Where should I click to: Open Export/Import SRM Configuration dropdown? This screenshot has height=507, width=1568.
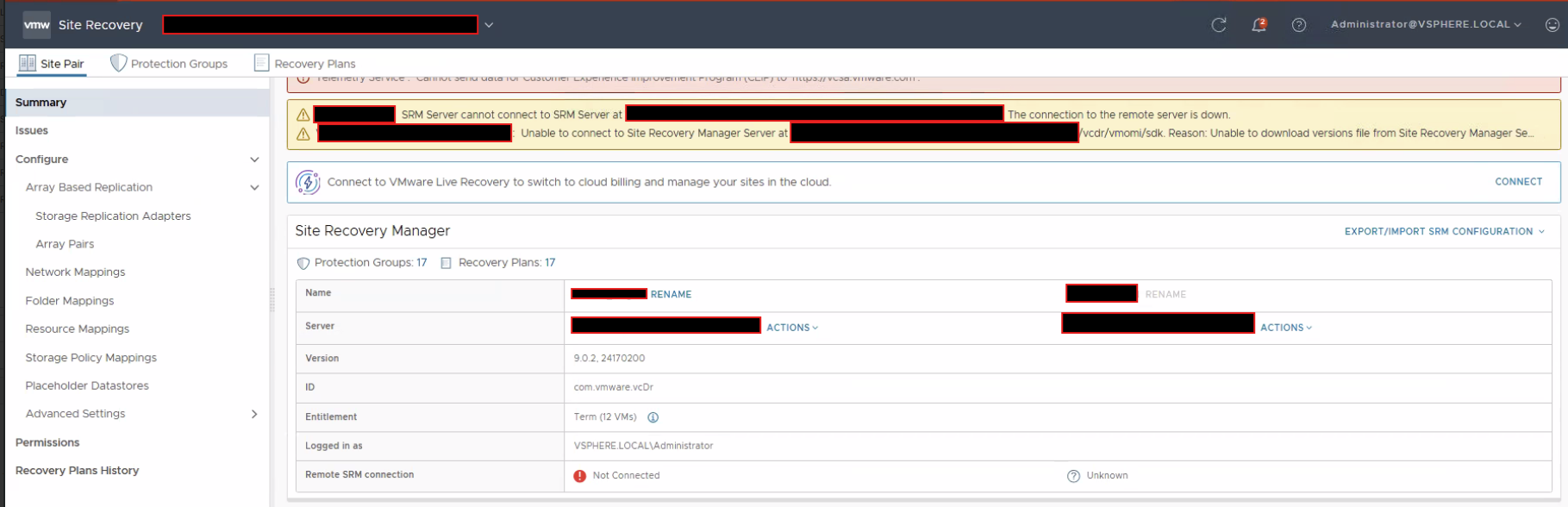click(1444, 231)
